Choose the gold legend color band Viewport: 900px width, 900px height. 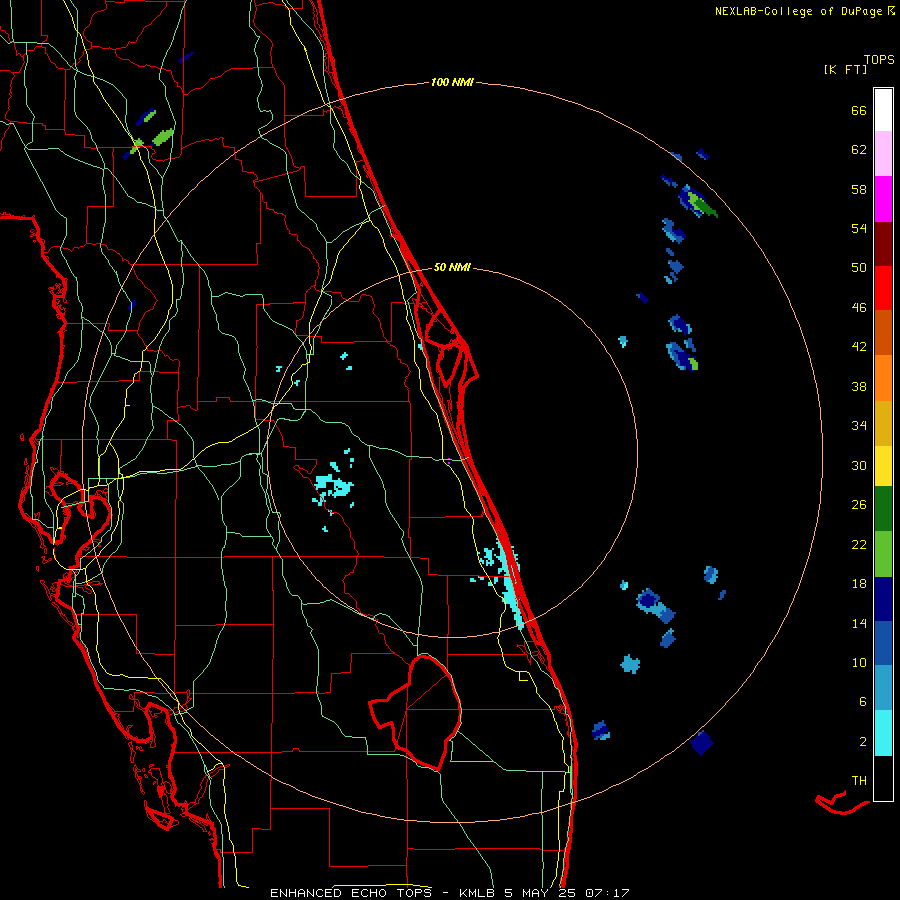click(883, 423)
